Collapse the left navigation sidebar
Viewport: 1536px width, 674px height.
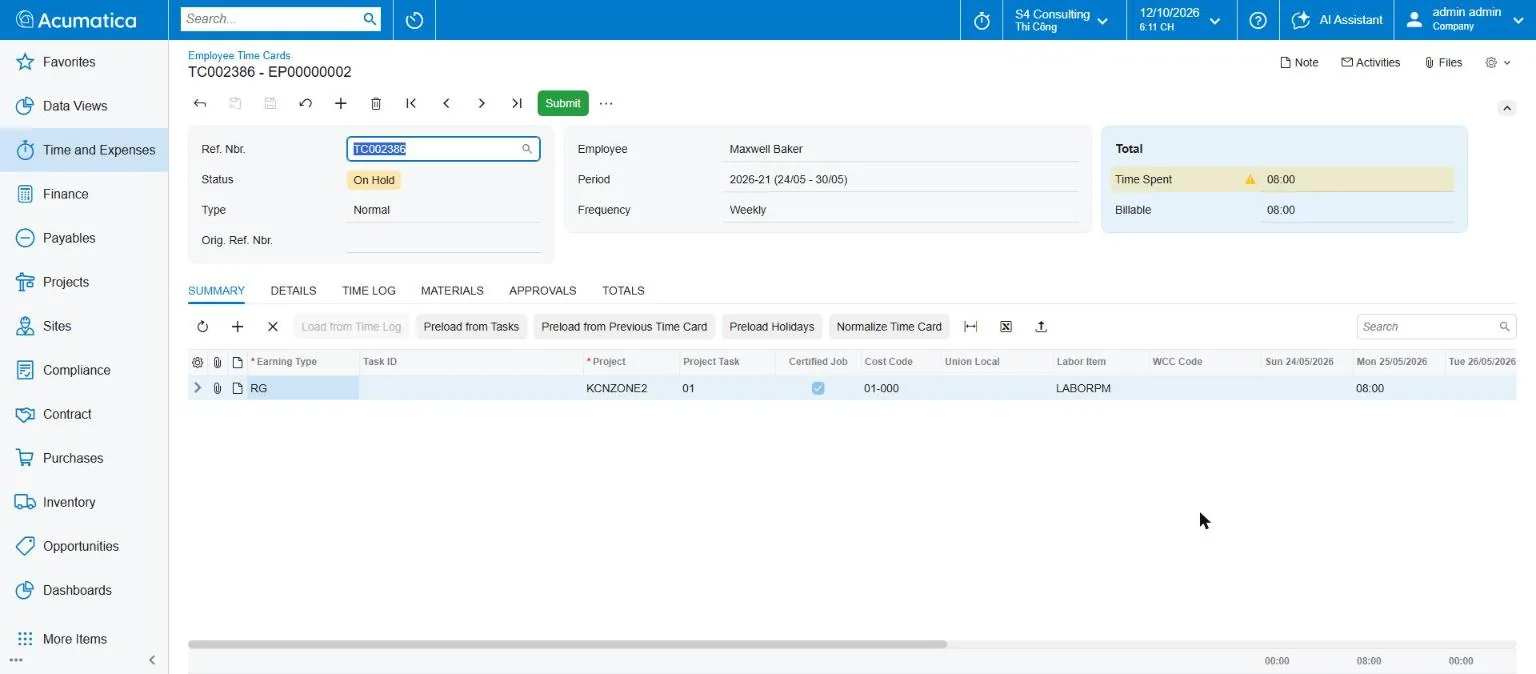pos(152,660)
